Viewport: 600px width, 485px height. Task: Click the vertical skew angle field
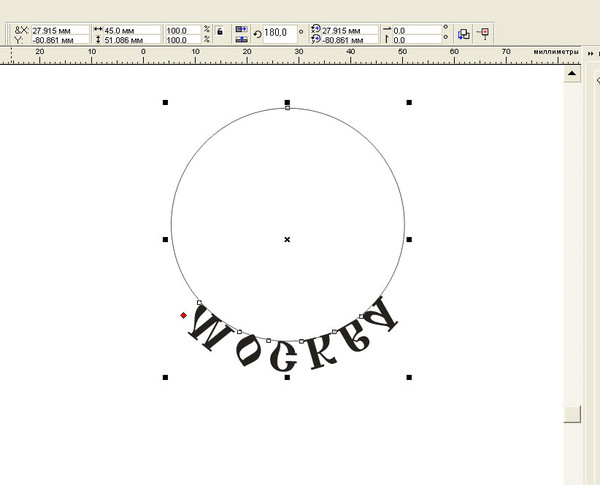click(417, 40)
